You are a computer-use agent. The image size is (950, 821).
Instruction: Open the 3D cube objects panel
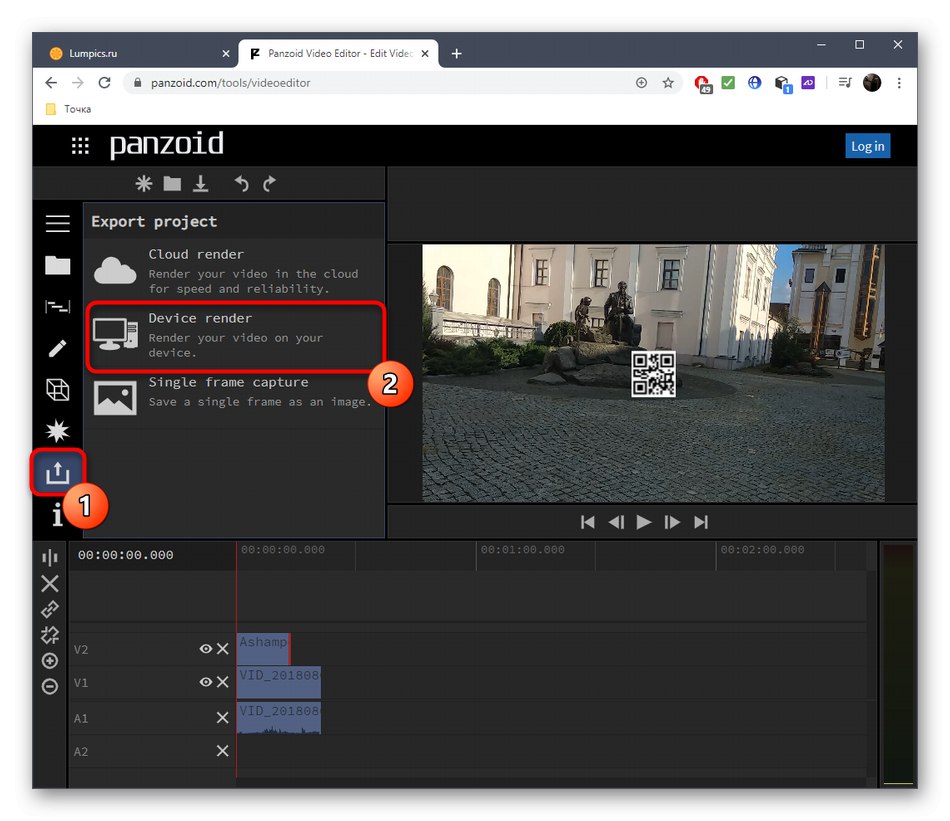[57, 390]
